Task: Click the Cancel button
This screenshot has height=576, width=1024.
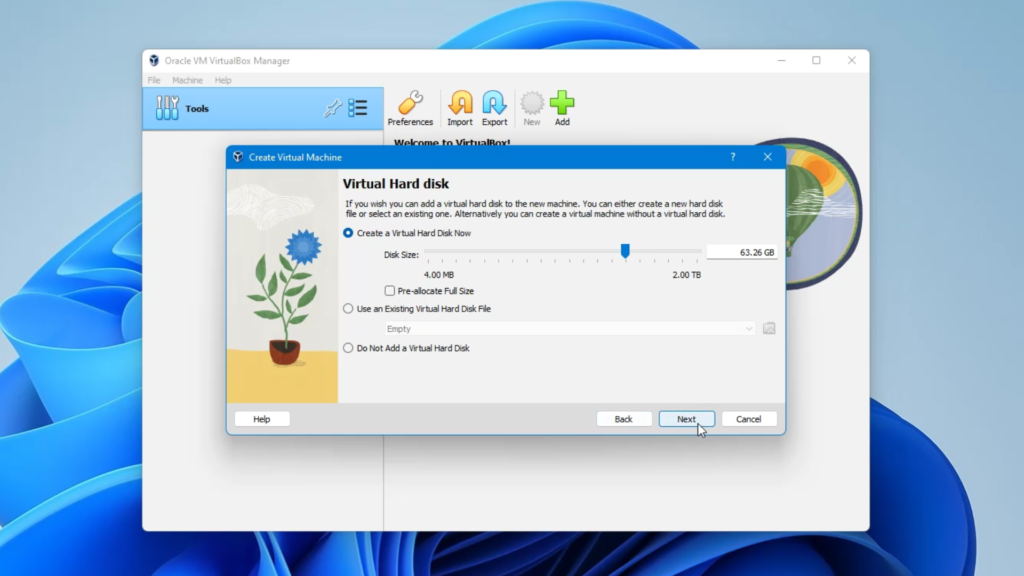Action: click(748, 419)
